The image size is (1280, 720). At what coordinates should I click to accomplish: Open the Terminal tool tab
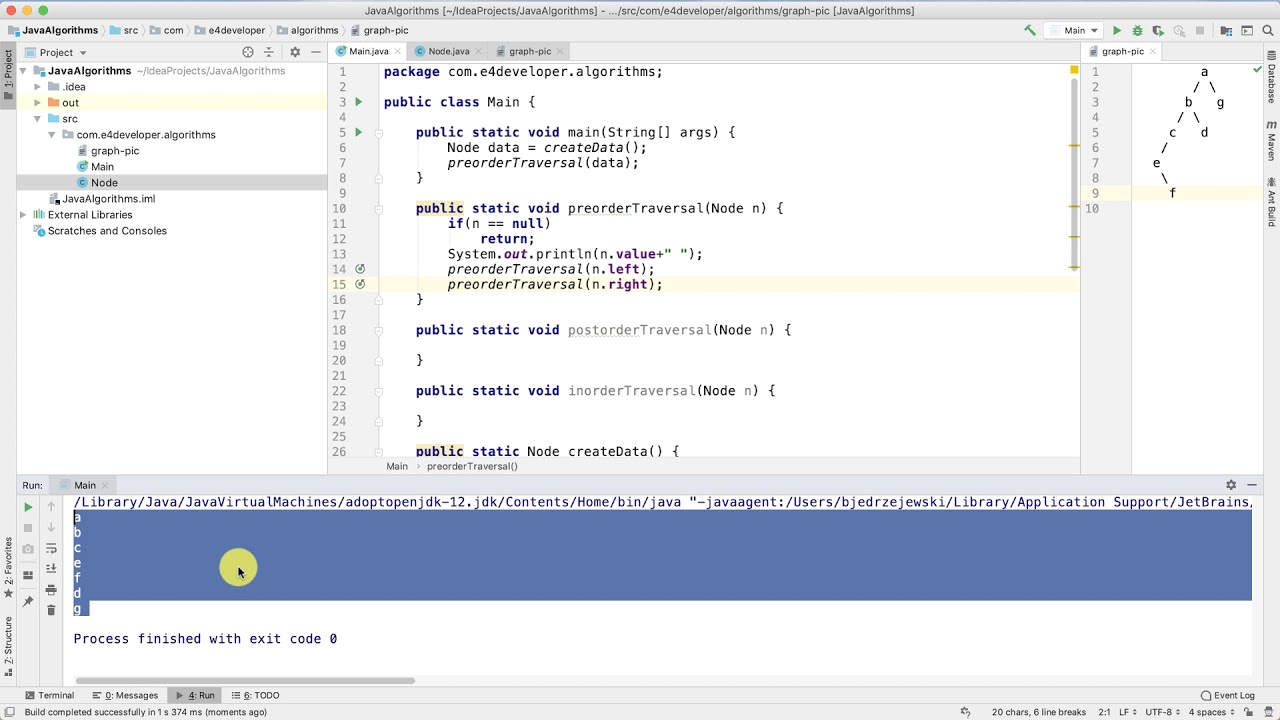[x=49, y=695]
